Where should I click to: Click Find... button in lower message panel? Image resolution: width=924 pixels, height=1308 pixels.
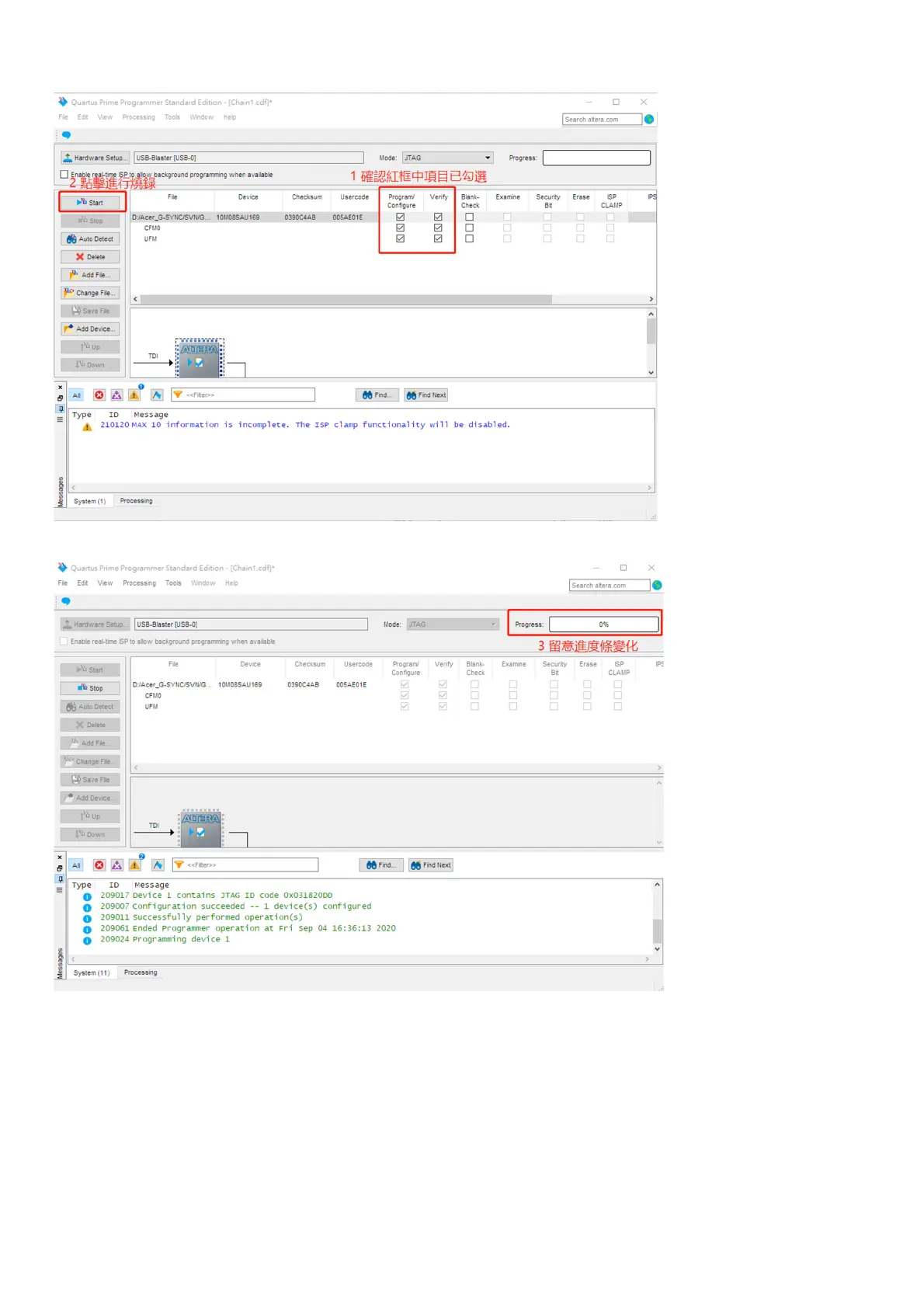click(381, 865)
